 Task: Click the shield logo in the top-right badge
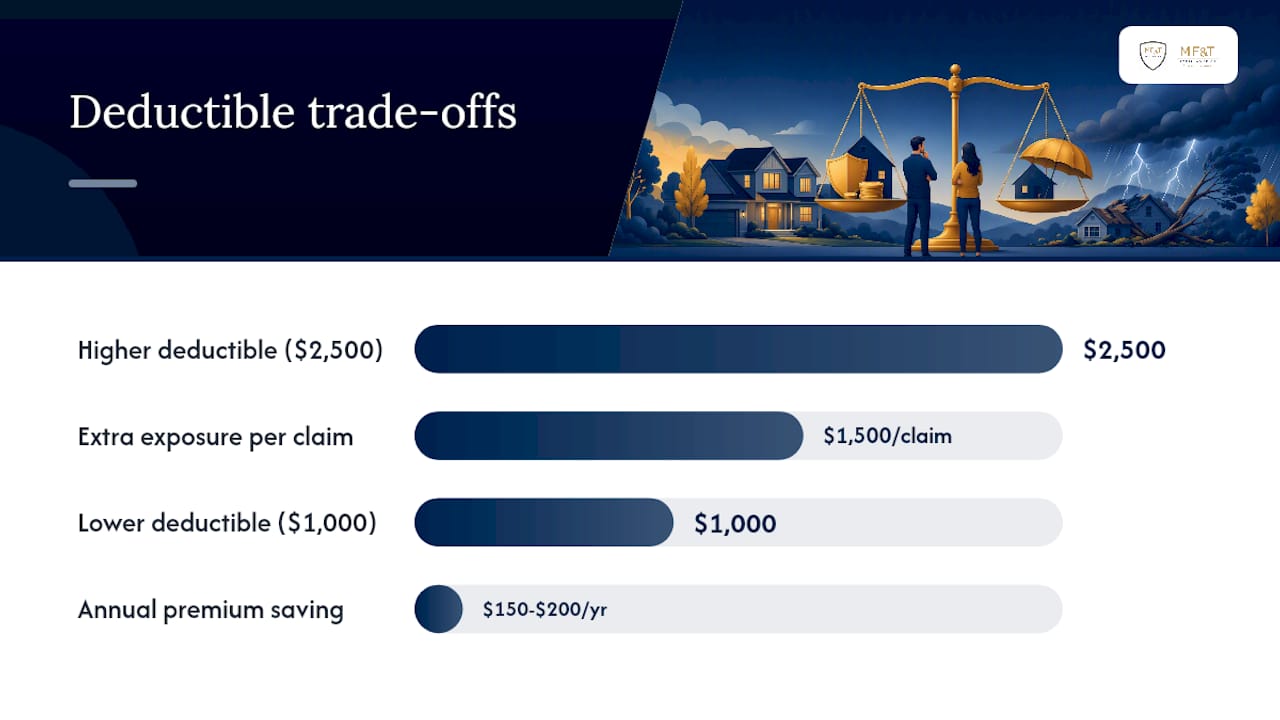1153,54
